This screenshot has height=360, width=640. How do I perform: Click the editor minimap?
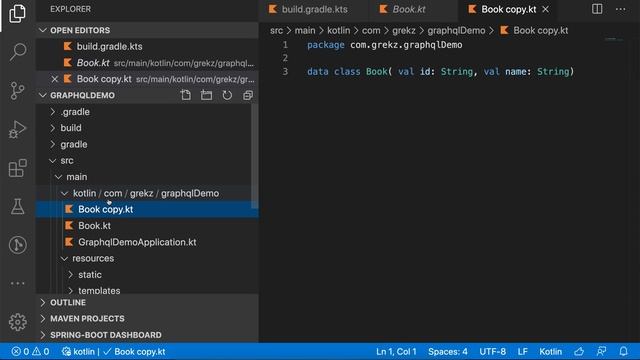[614, 39]
